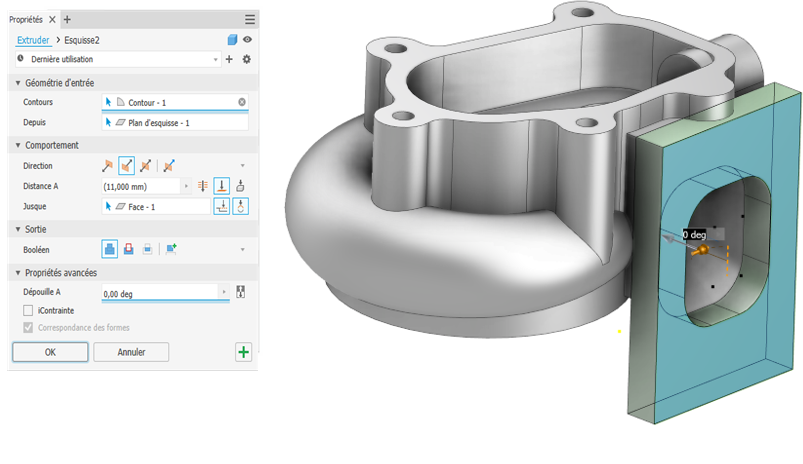Select the Through All extent icon
Image resolution: width=803 pixels, height=464 pixels.
click(203, 186)
